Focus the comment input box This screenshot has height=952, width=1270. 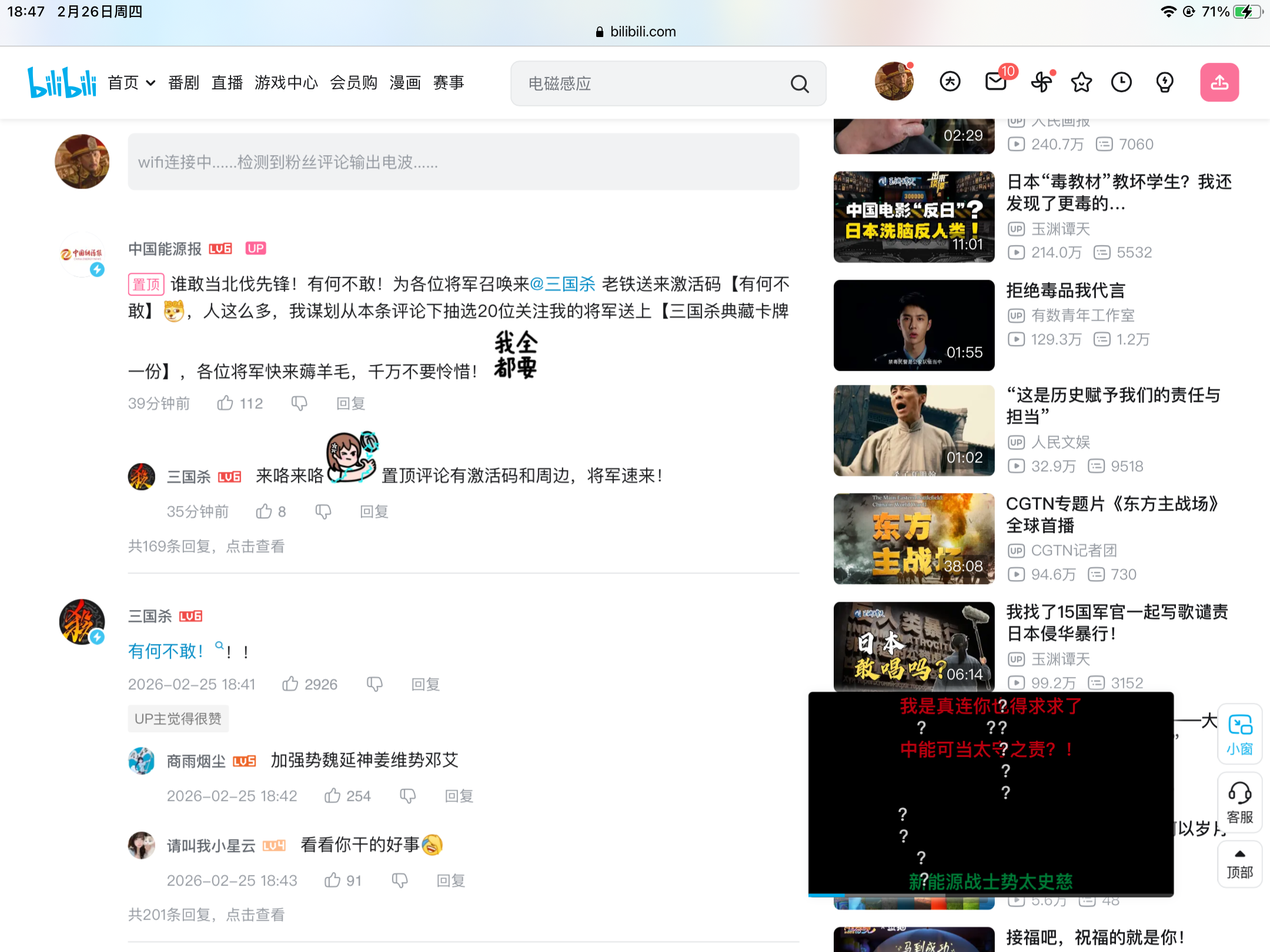(463, 162)
